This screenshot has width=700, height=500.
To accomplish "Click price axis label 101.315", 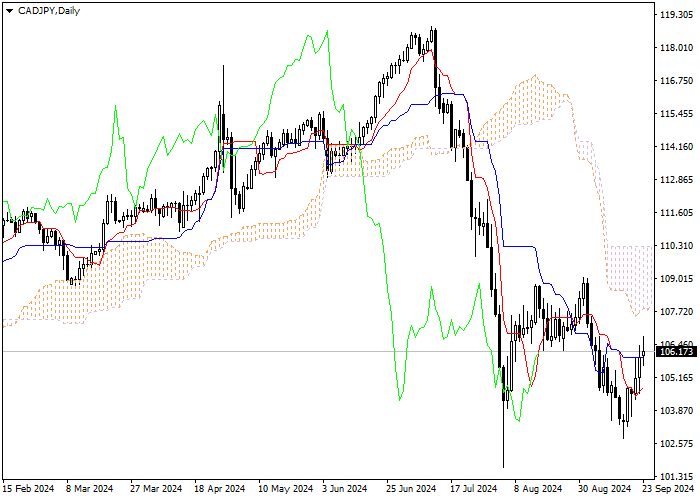I will tap(676, 477).
